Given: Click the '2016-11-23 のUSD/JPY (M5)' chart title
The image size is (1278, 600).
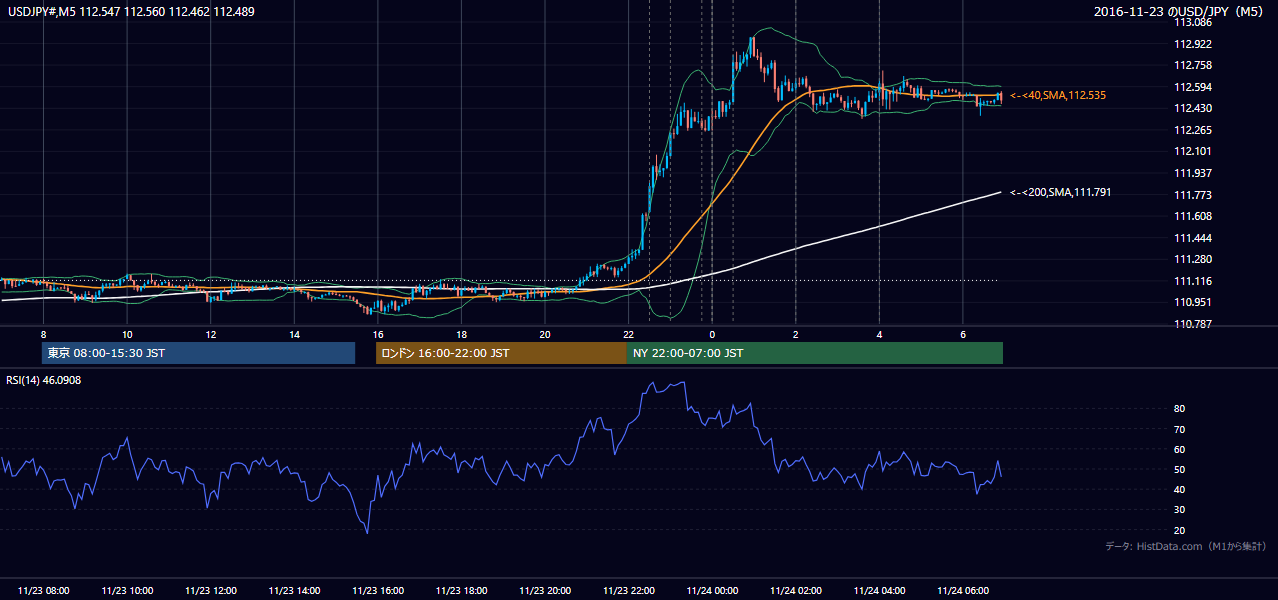Looking at the screenshot, I should coord(1180,12).
